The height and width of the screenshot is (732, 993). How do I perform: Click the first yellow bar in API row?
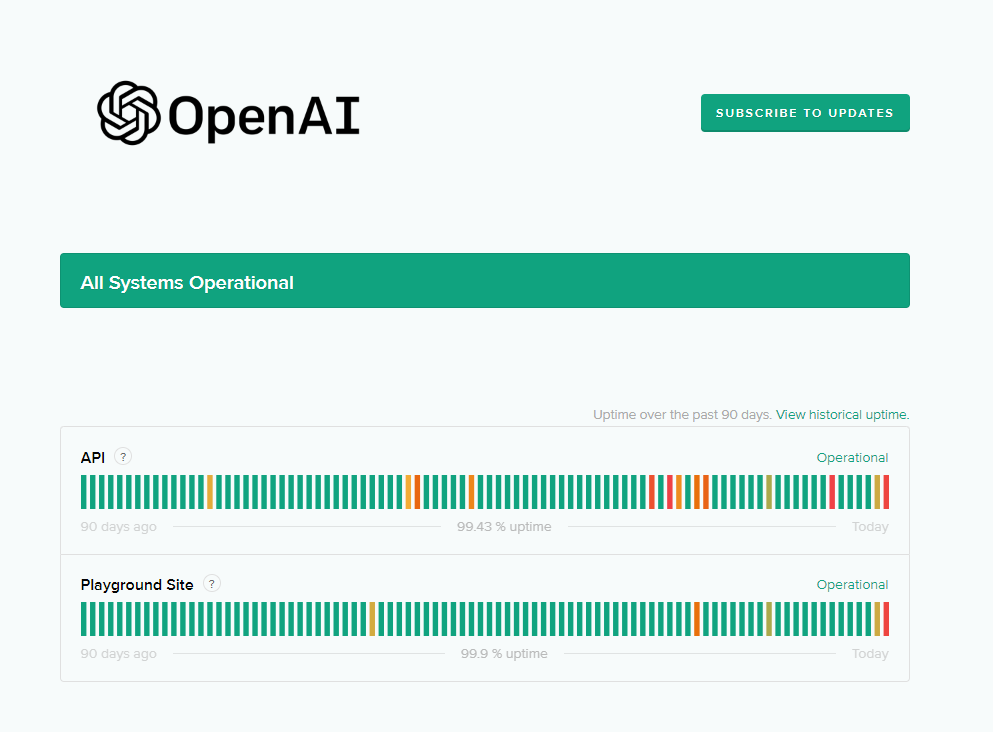coord(210,492)
